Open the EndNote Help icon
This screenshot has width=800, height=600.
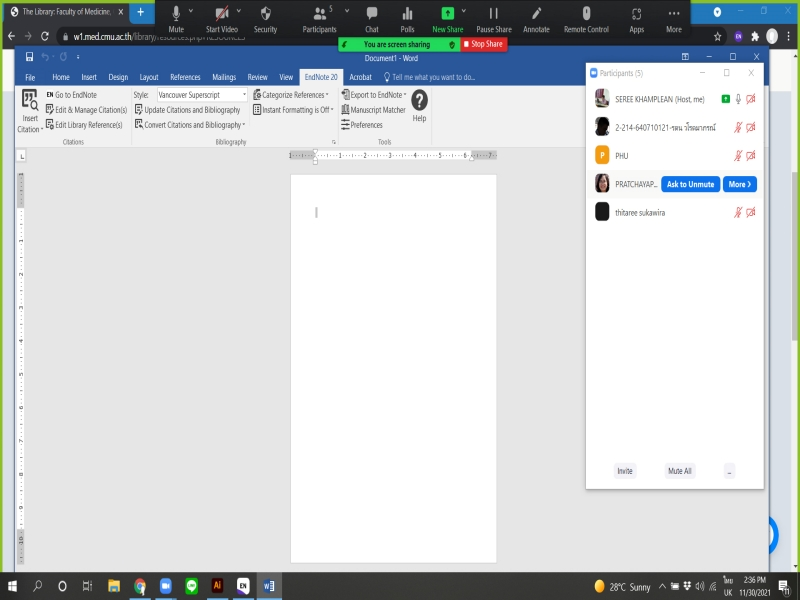click(x=419, y=100)
